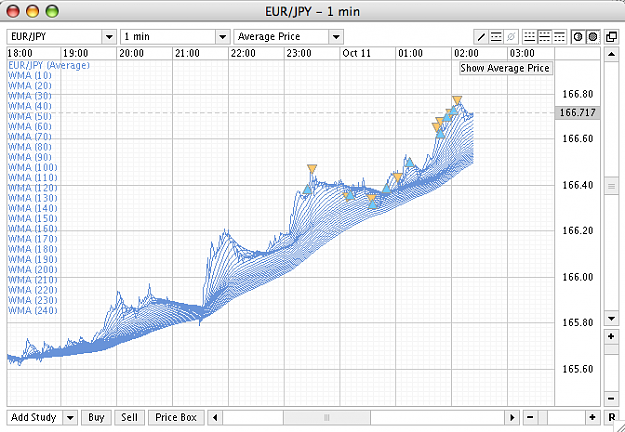Click the WMA (130) legend entry
The width and height of the screenshot is (625, 432).
33,198
